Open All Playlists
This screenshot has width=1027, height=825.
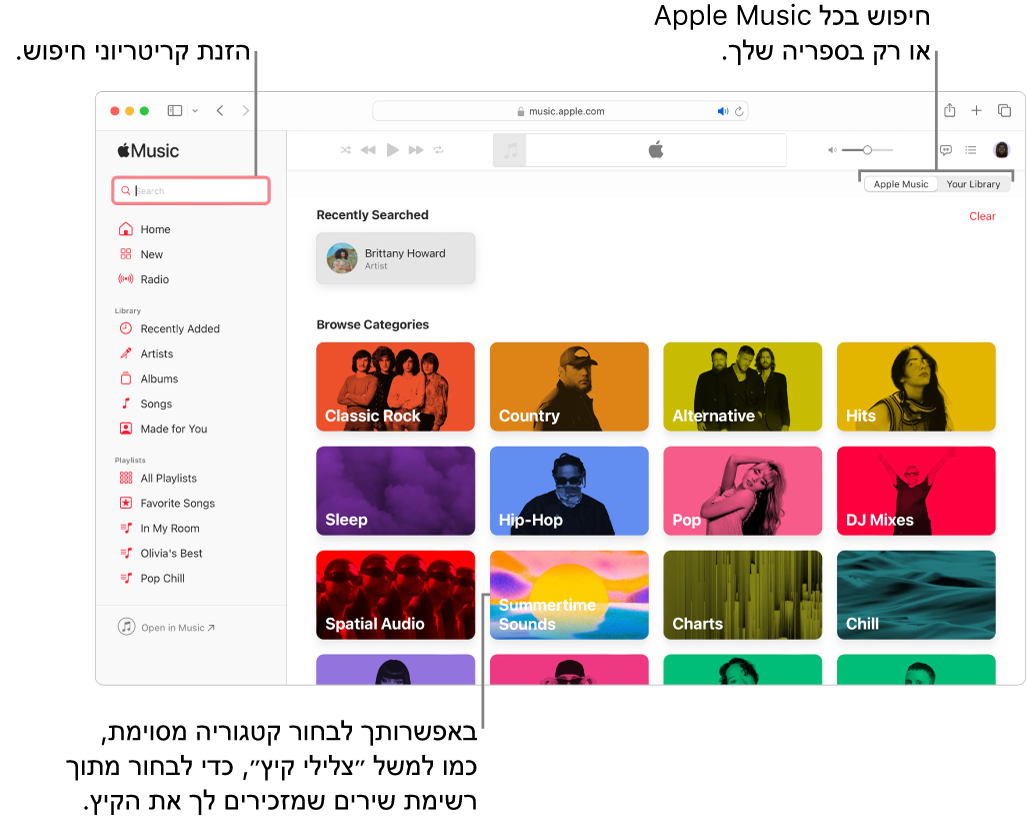click(x=157, y=478)
